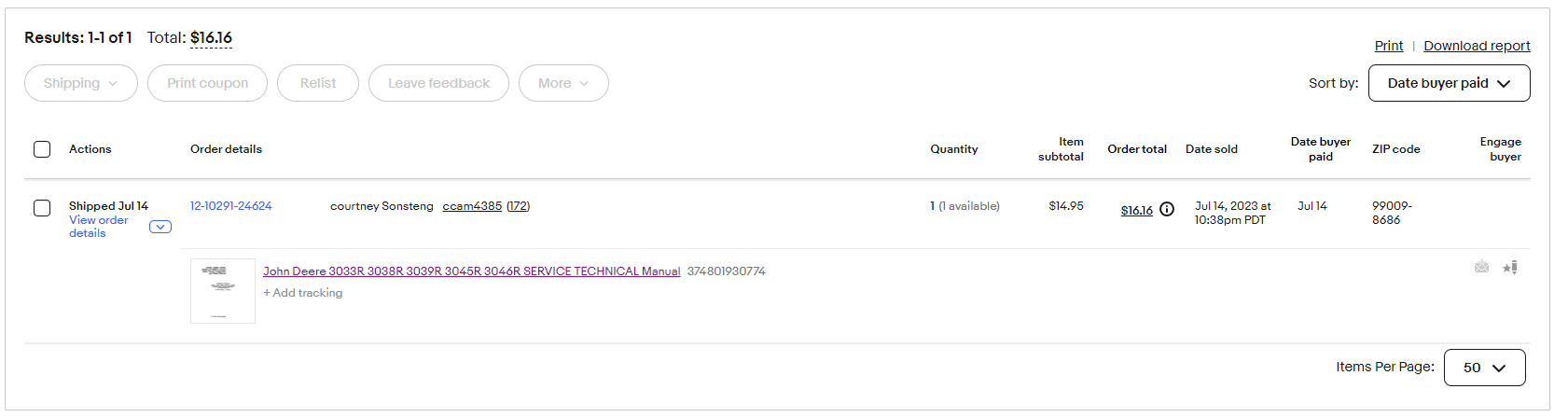Click the envelope message-buyer icon
Image resolution: width=1568 pixels, height=417 pixels.
pyautogui.click(x=1481, y=267)
